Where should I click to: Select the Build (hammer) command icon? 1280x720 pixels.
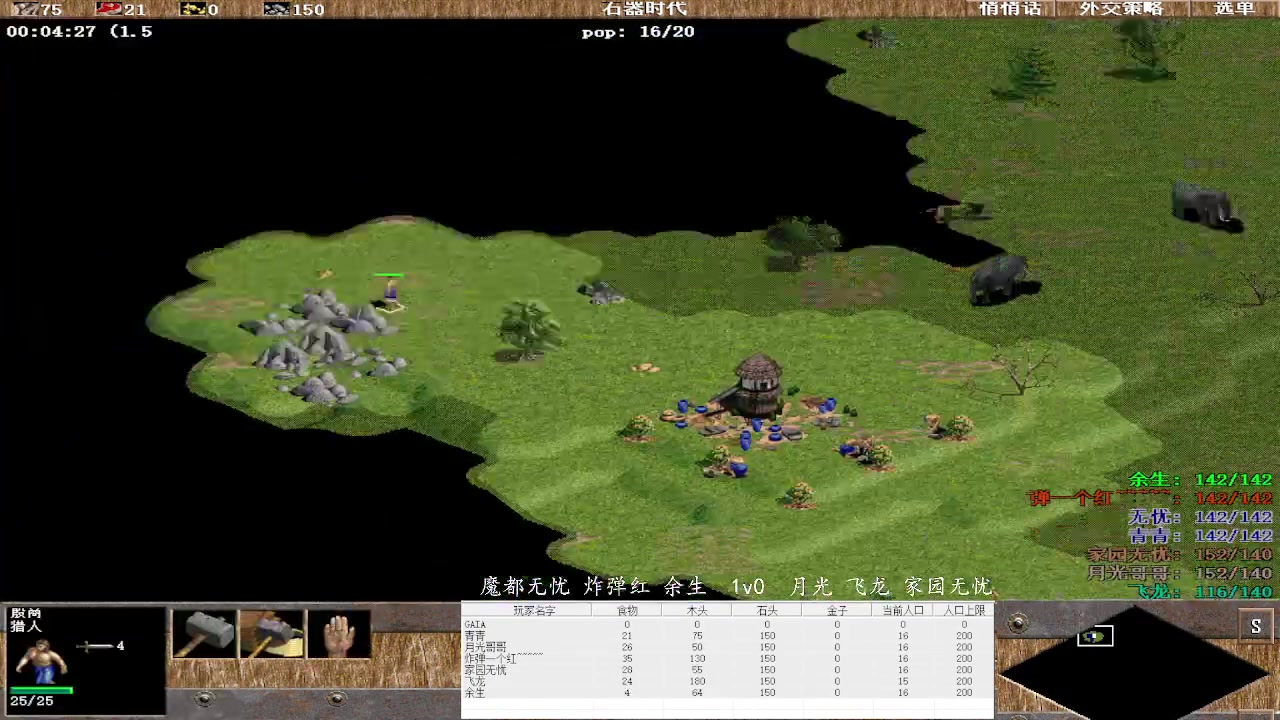205,634
